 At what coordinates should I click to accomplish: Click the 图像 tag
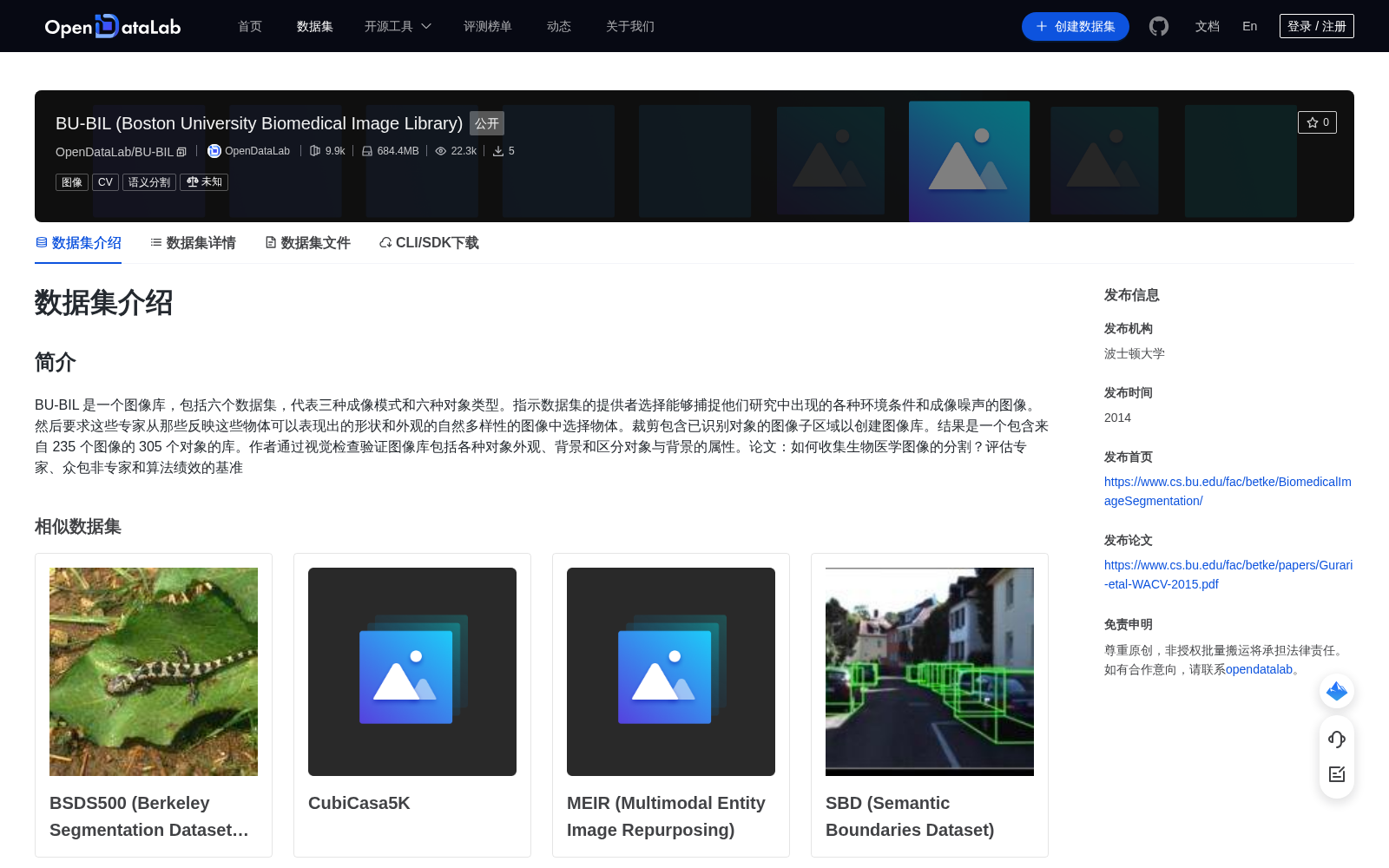point(72,182)
